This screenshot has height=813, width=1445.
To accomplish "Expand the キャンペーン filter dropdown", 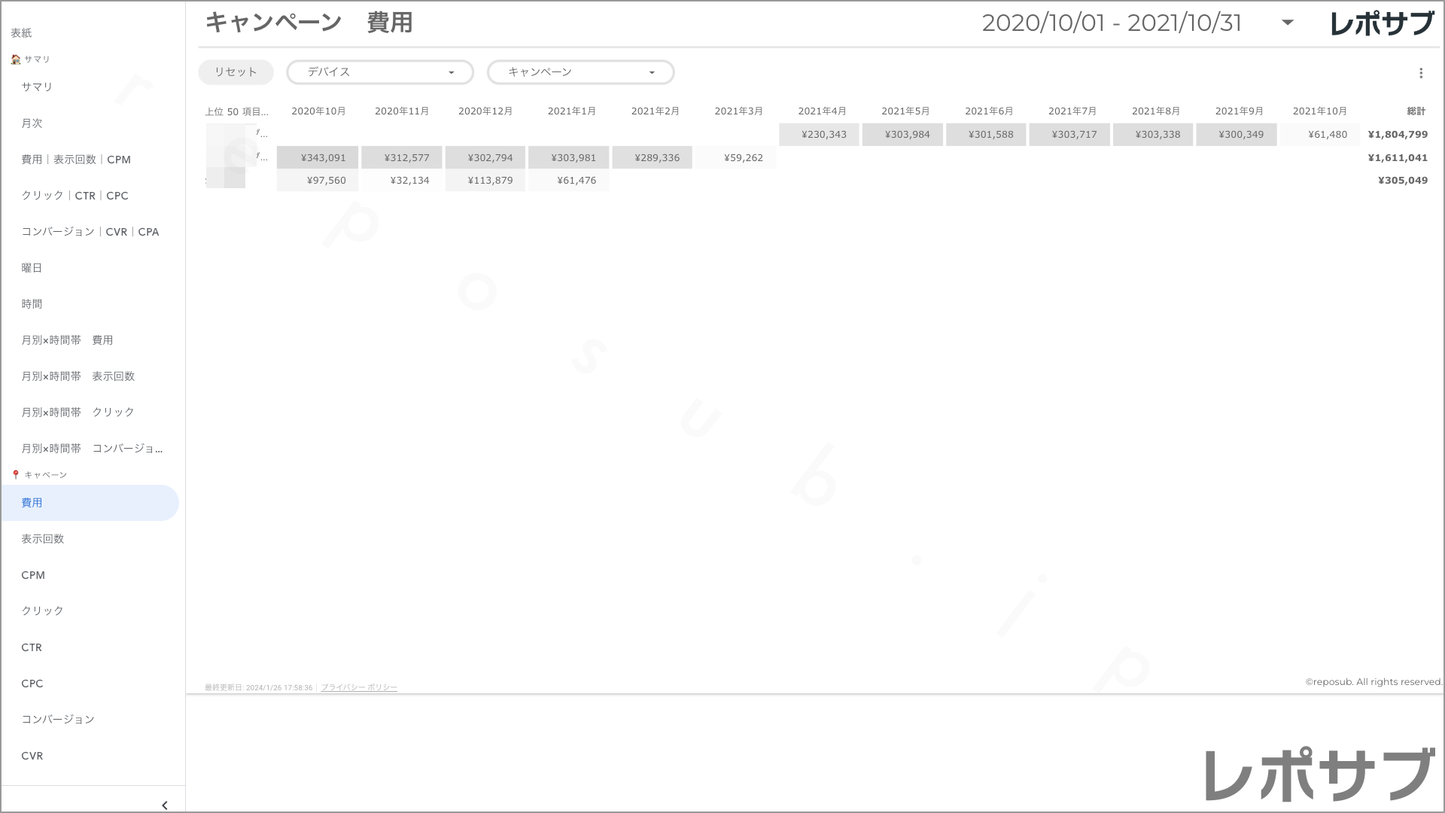I will click(580, 72).
